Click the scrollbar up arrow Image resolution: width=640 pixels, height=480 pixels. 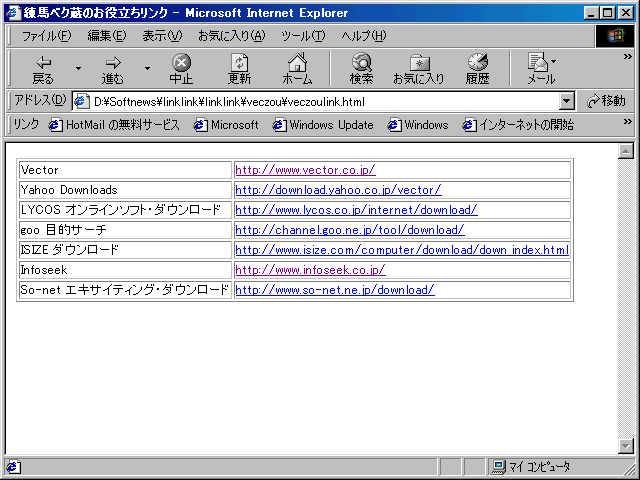626,151
